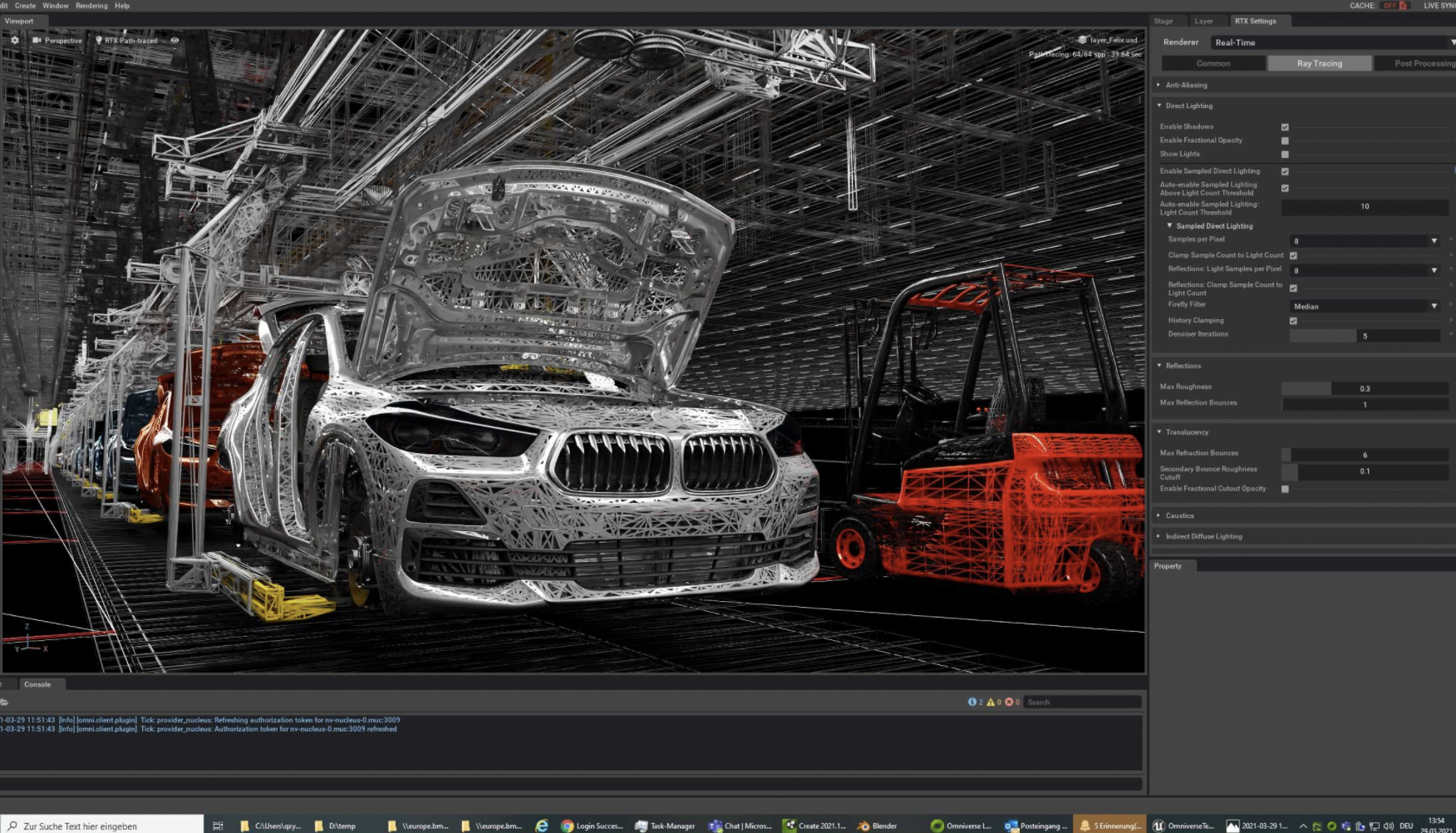Toggle History Clamping checkbox
The image size is (1456, 833).
click(1293, 321)
